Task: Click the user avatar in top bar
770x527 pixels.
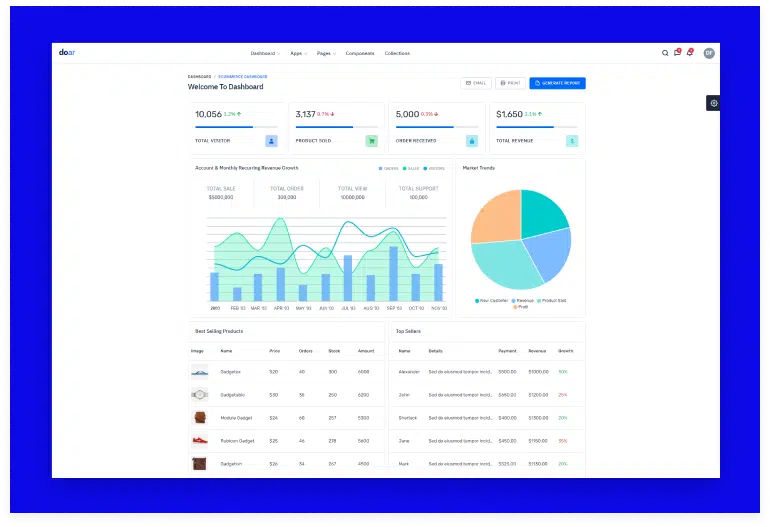Action: coord(709,53)
